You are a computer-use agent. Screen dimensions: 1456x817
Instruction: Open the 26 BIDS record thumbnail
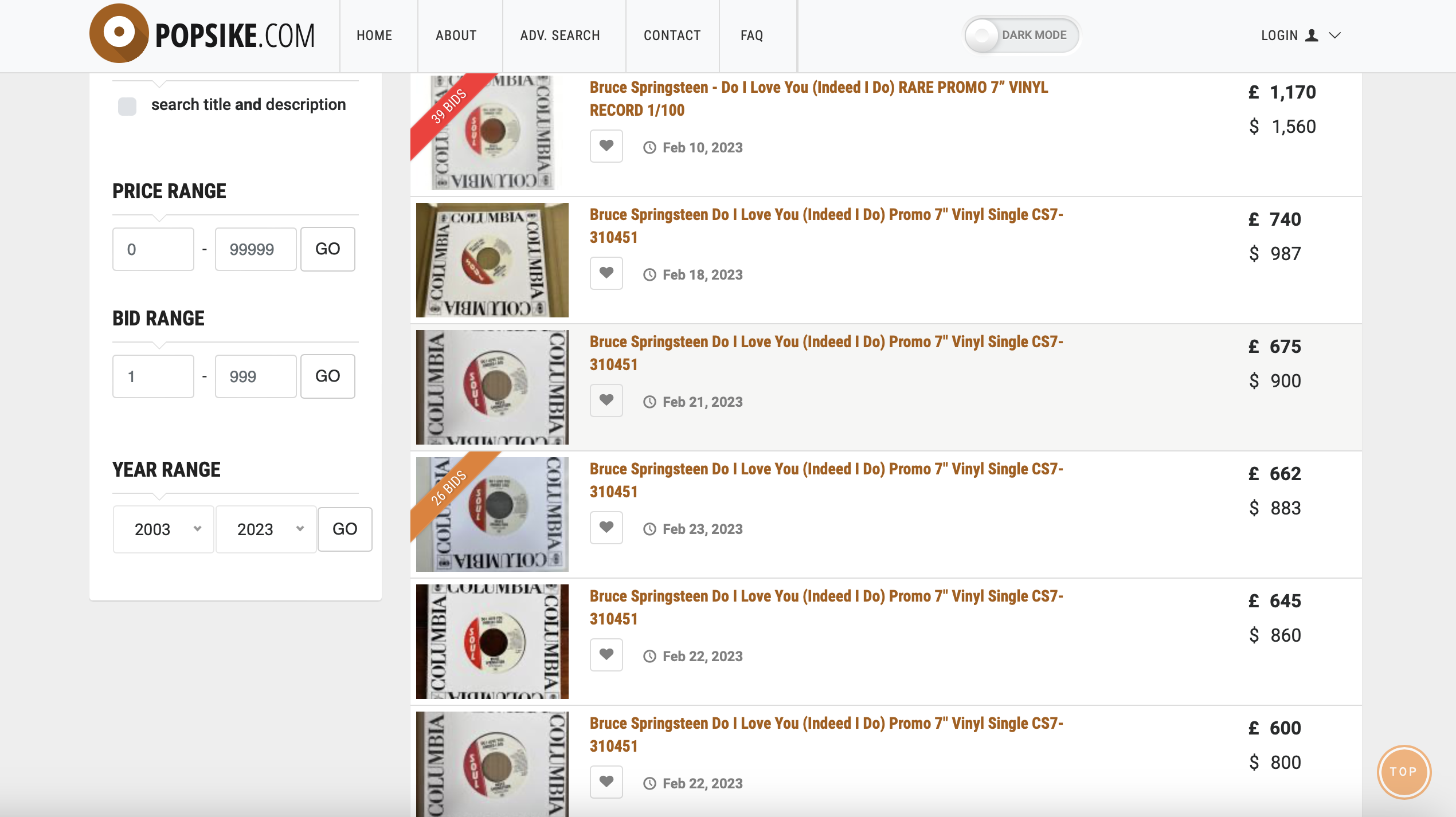pyautogui.click(x=492, y=514)
